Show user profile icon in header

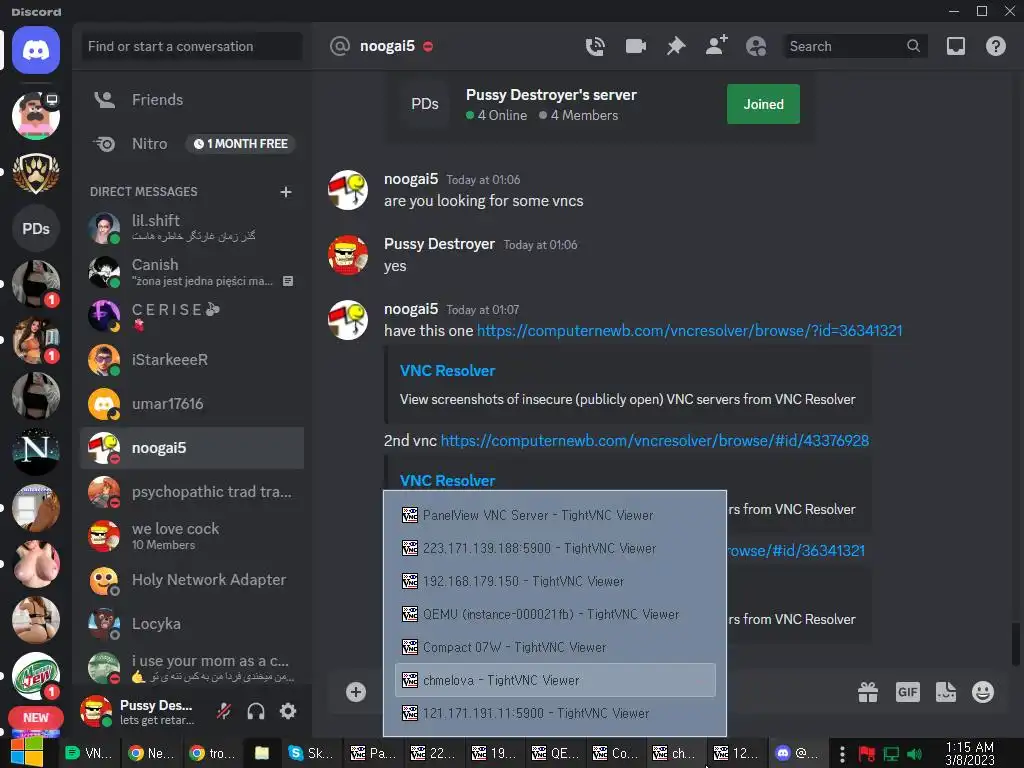pos(756,46)
